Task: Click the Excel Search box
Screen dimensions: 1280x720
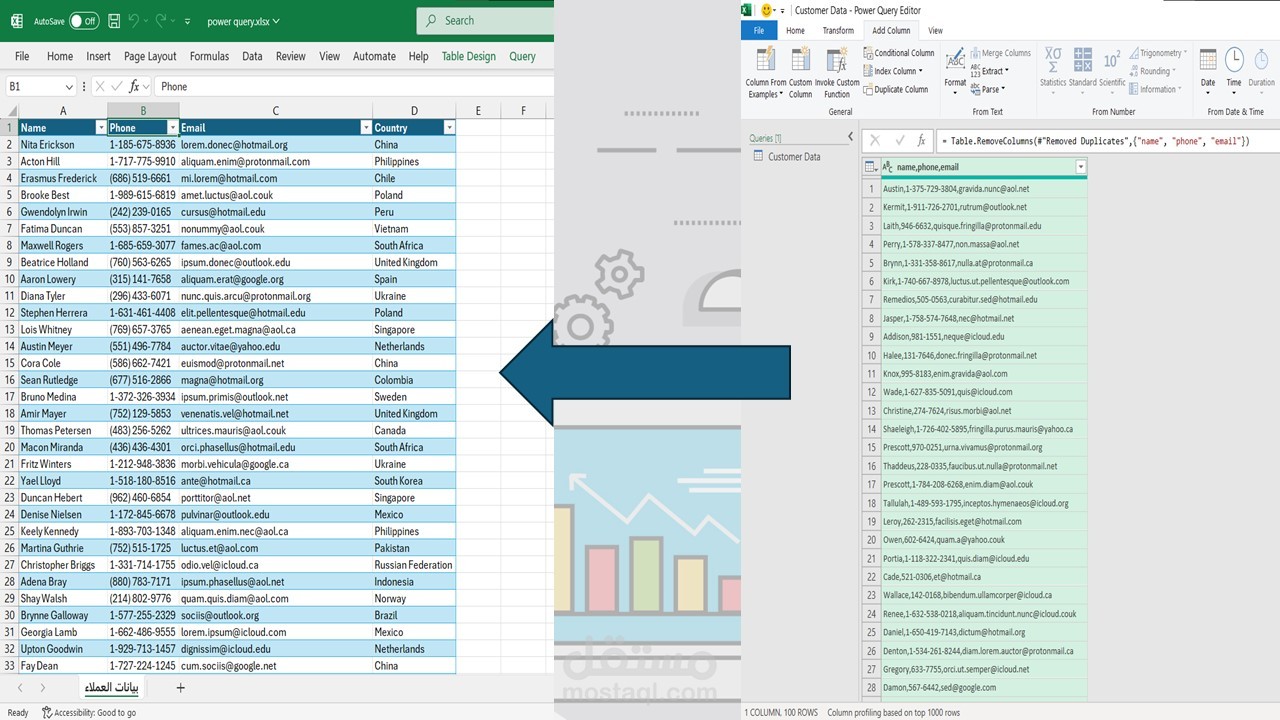Action: pyautogui.click(x=485, y=20)
